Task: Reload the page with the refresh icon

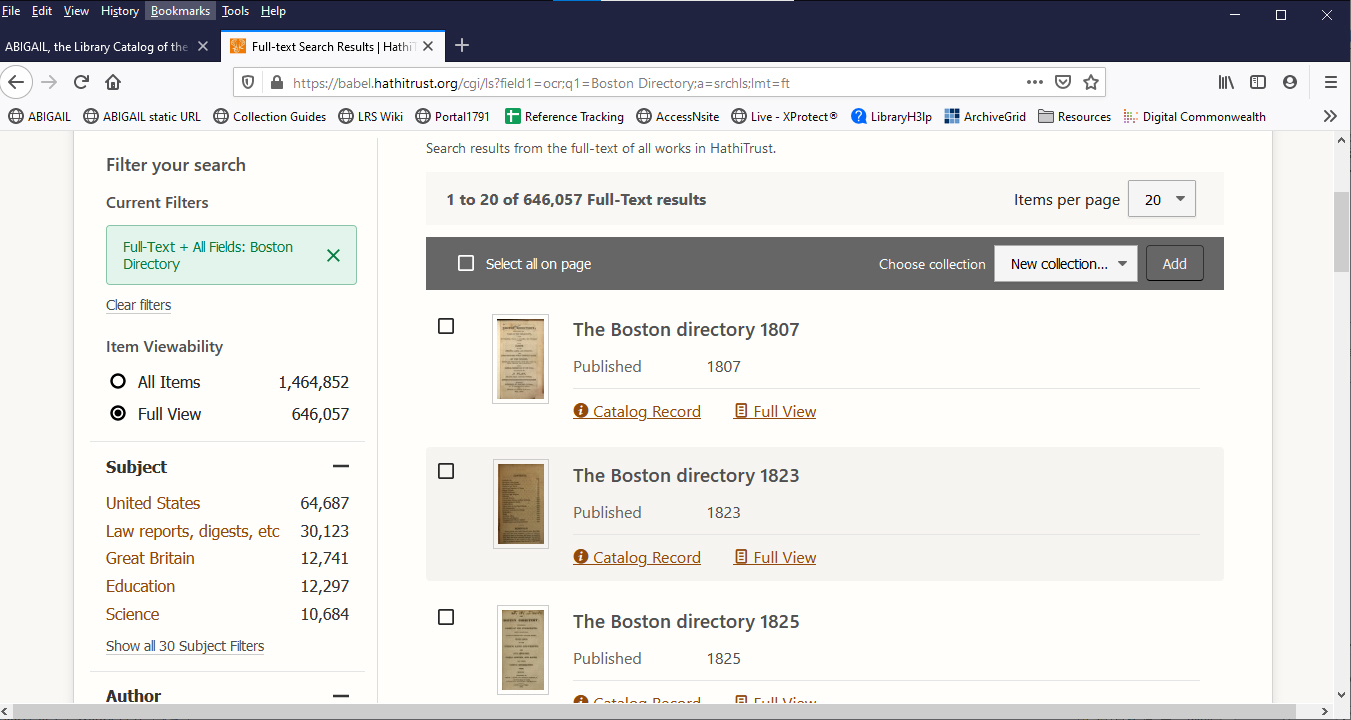Action: point(82,82)
